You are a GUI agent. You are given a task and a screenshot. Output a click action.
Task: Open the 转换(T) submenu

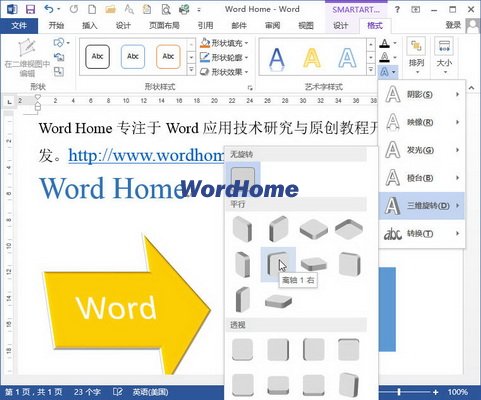(x=422, y=234)
